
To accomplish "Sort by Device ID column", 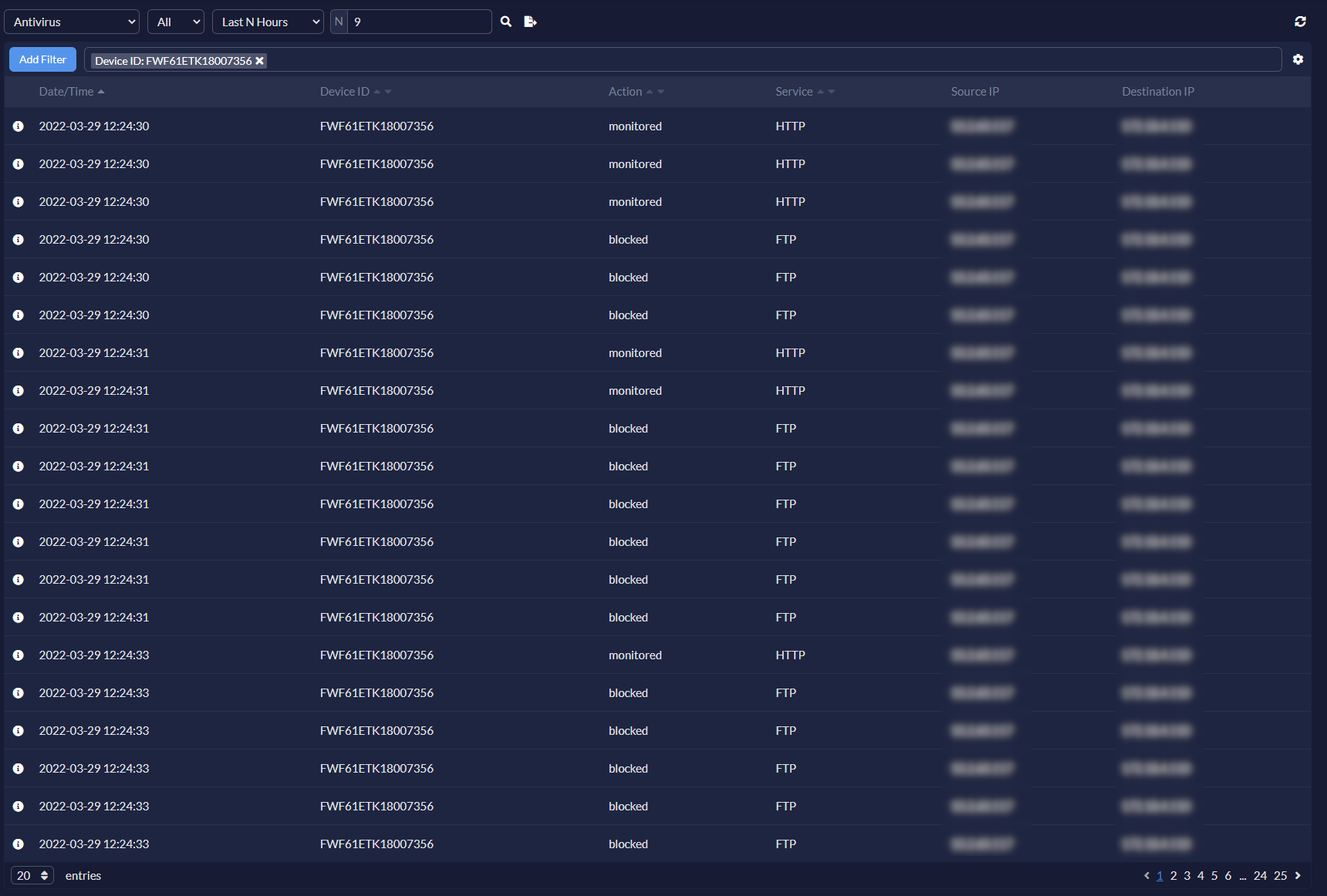I will 356,92.
